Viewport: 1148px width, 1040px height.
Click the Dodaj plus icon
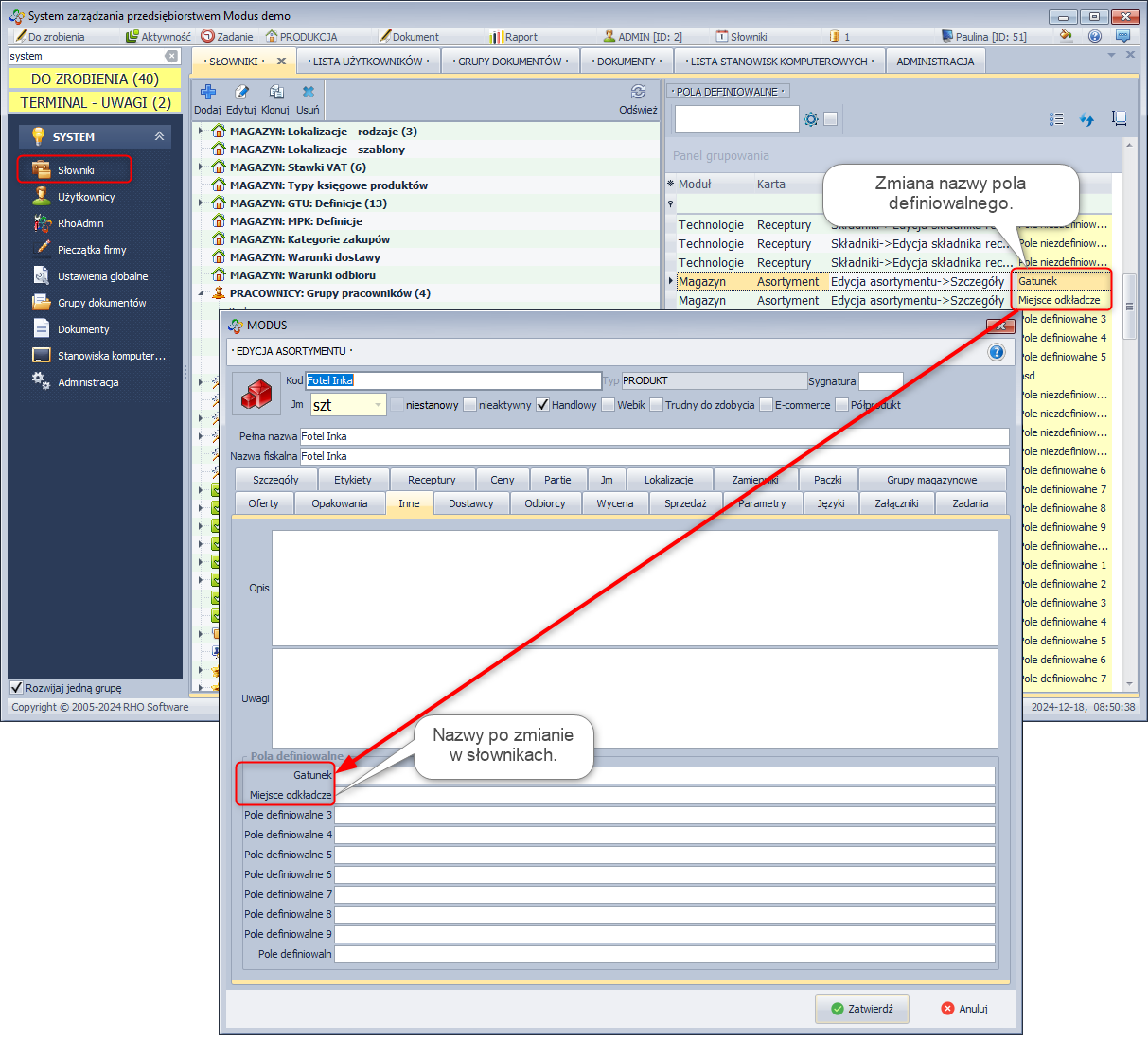coord(207,93)
